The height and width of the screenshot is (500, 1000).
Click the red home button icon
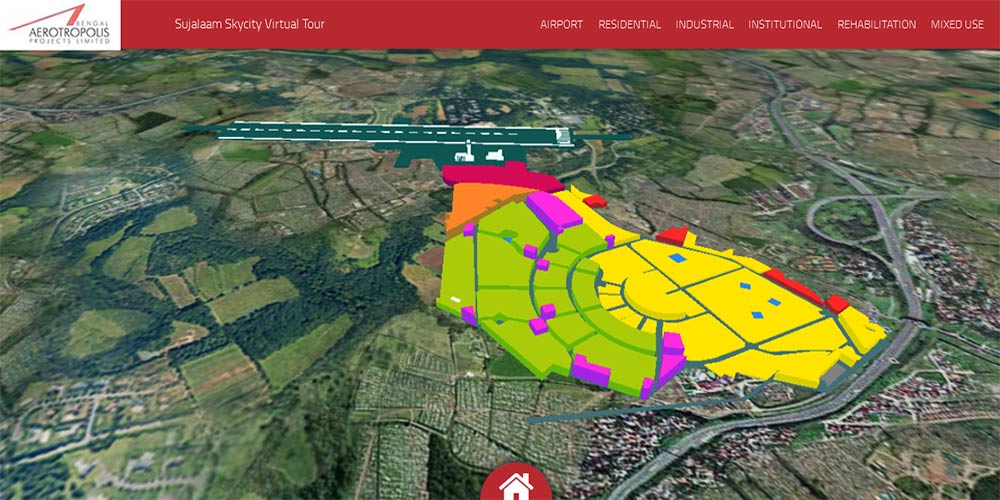516,483
